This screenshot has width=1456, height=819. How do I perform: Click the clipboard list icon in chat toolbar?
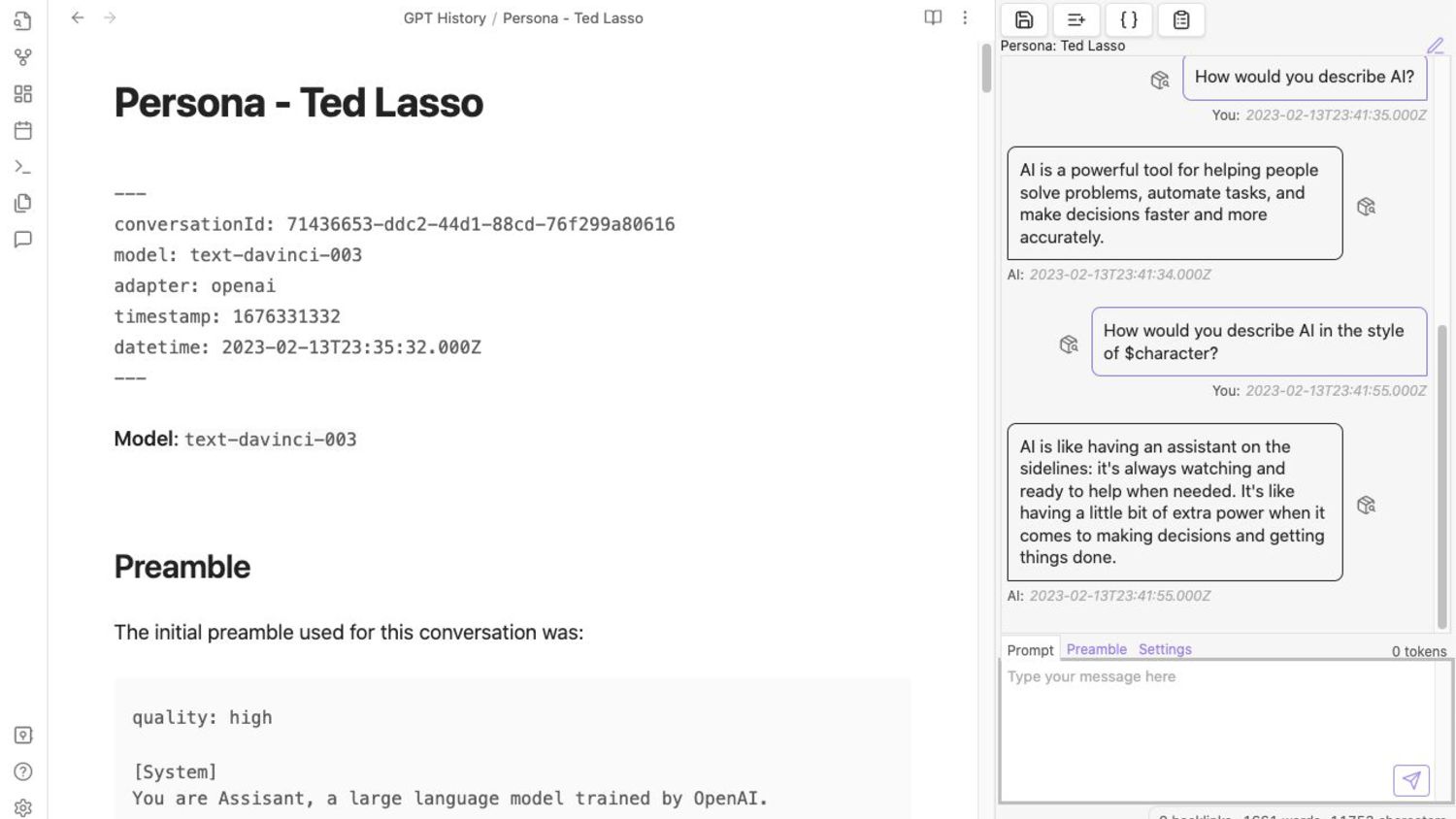[x=1181, y=19]
